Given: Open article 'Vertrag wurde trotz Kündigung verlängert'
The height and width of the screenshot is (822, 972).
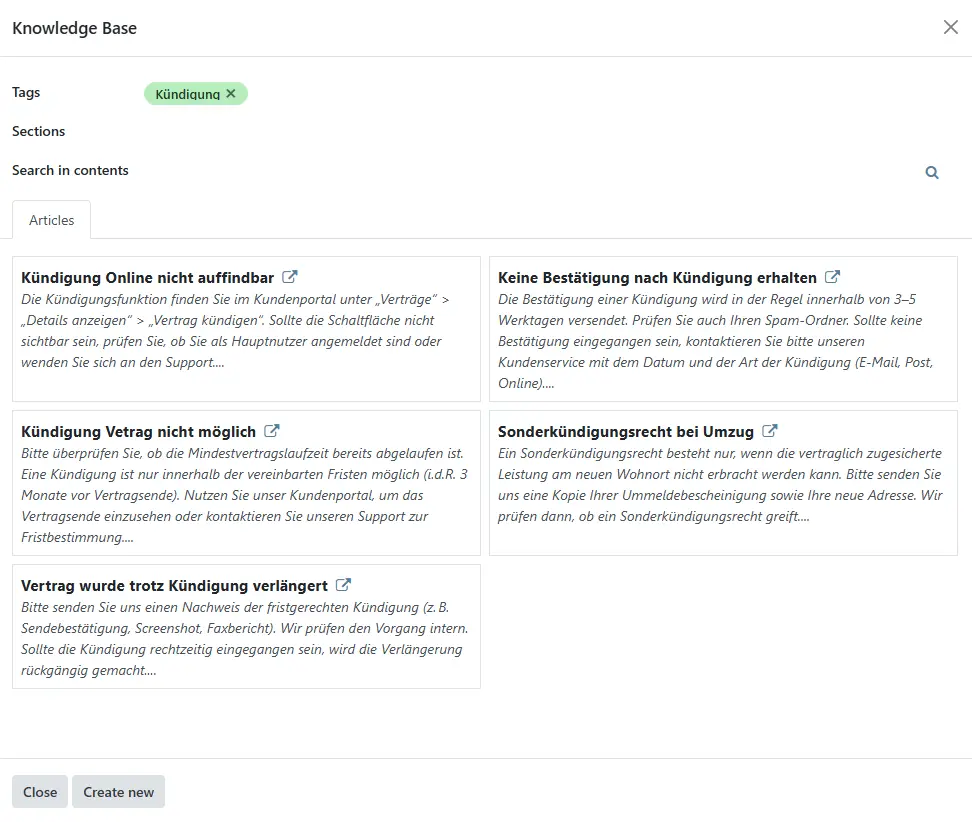Looking at the screenshot, I should [174, 586].
